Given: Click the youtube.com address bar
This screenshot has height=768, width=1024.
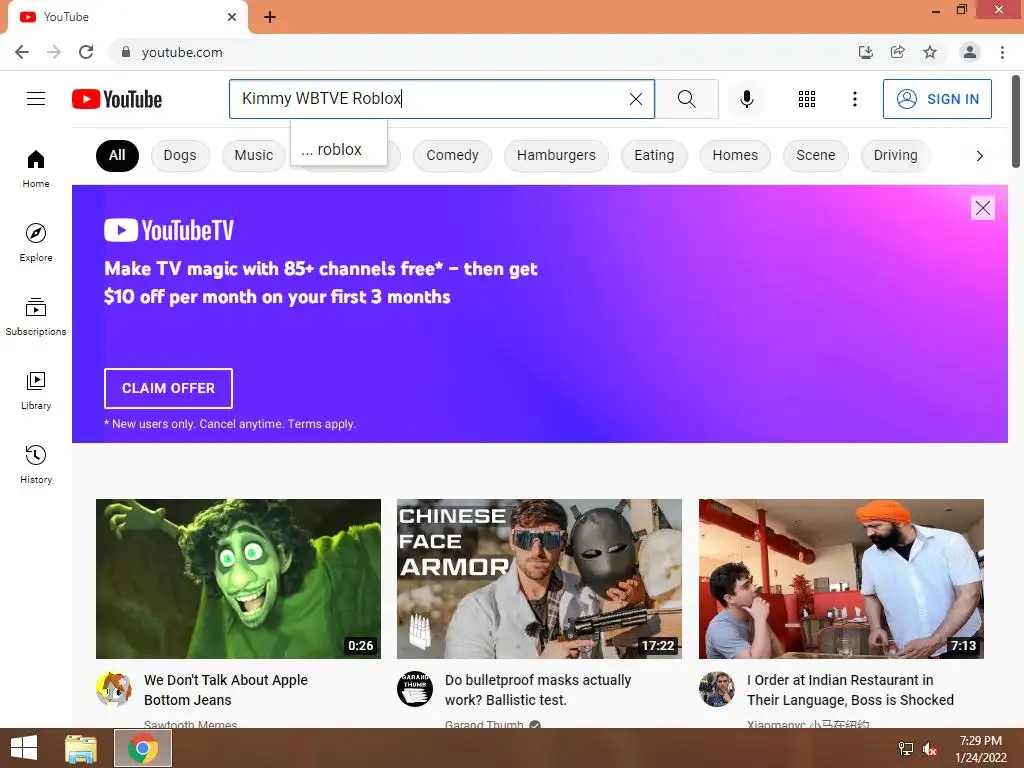Looking at the screenshot, I should (483, 52).
